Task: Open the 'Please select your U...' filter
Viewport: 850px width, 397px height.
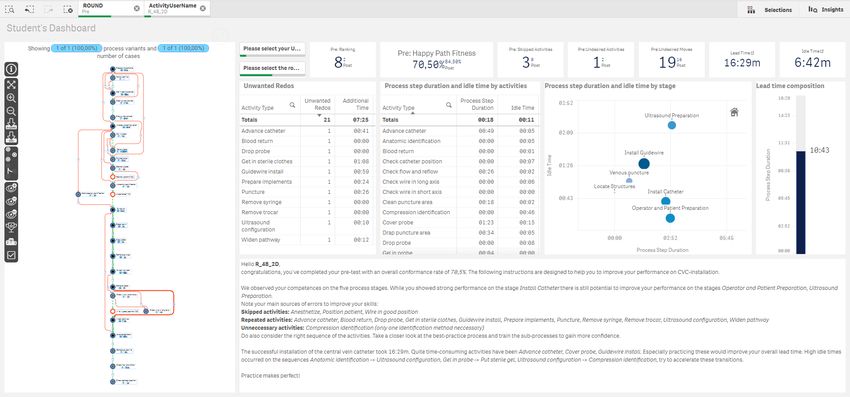Action: (x=272, y=49)
